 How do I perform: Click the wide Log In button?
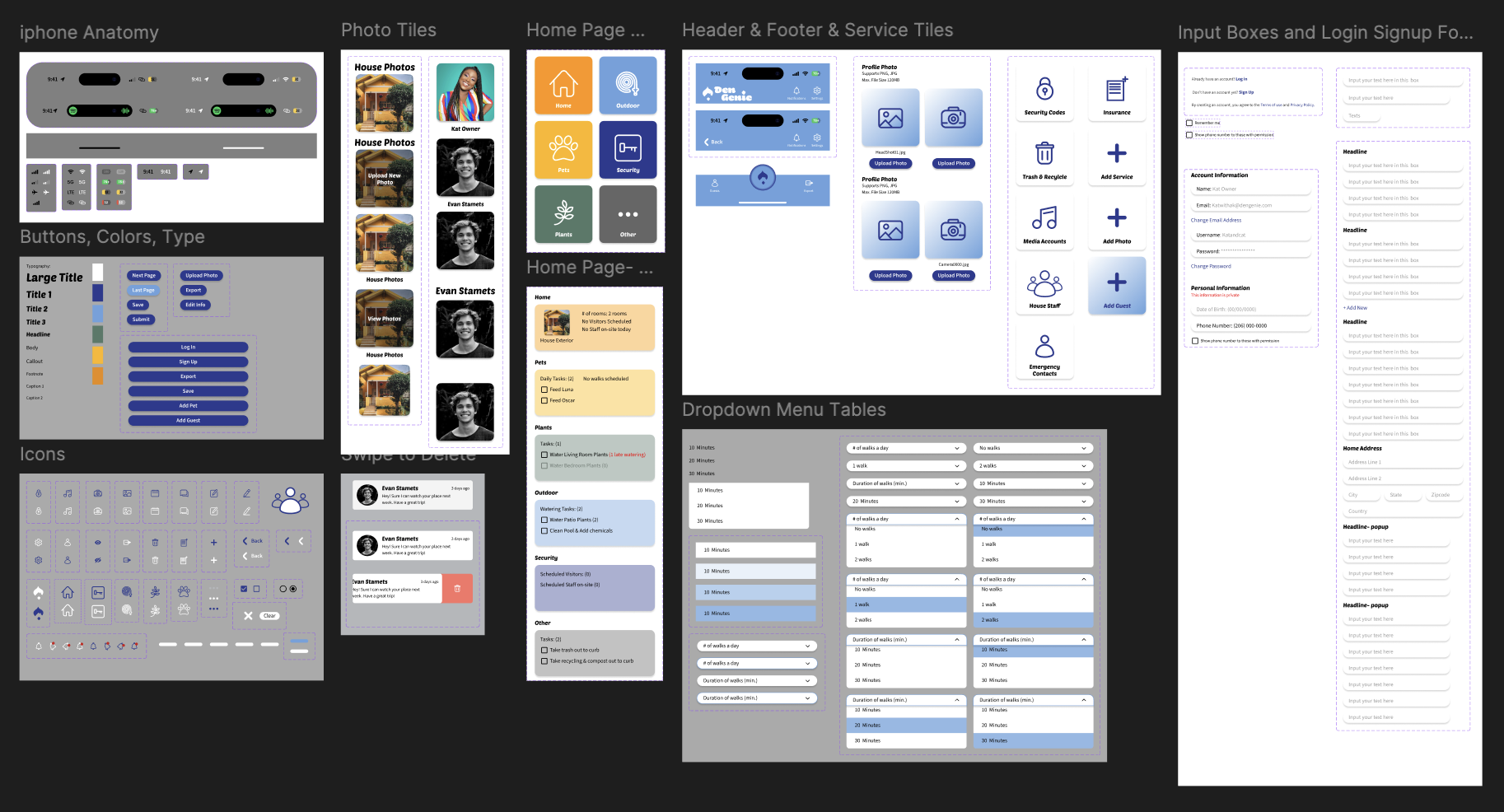click(188, 348)
